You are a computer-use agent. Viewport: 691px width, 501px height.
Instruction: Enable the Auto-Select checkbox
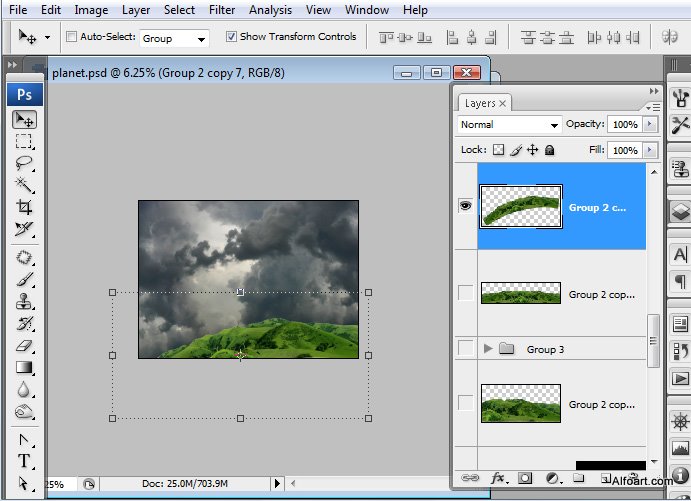pyautogui.click(x=72, y=37)
